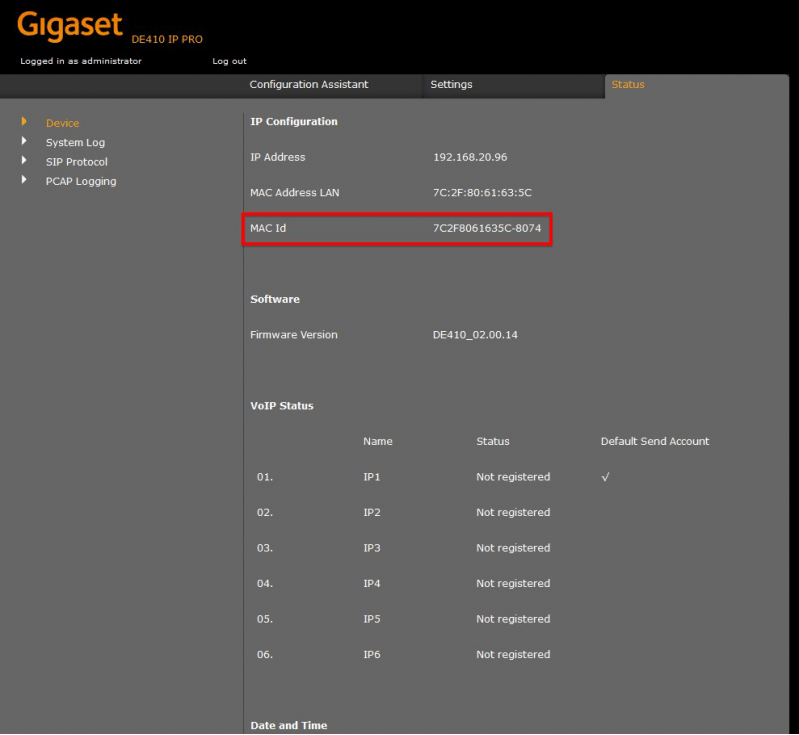Switch to the Settings tab
Screen dimensions: 799x735
(451, 85)
